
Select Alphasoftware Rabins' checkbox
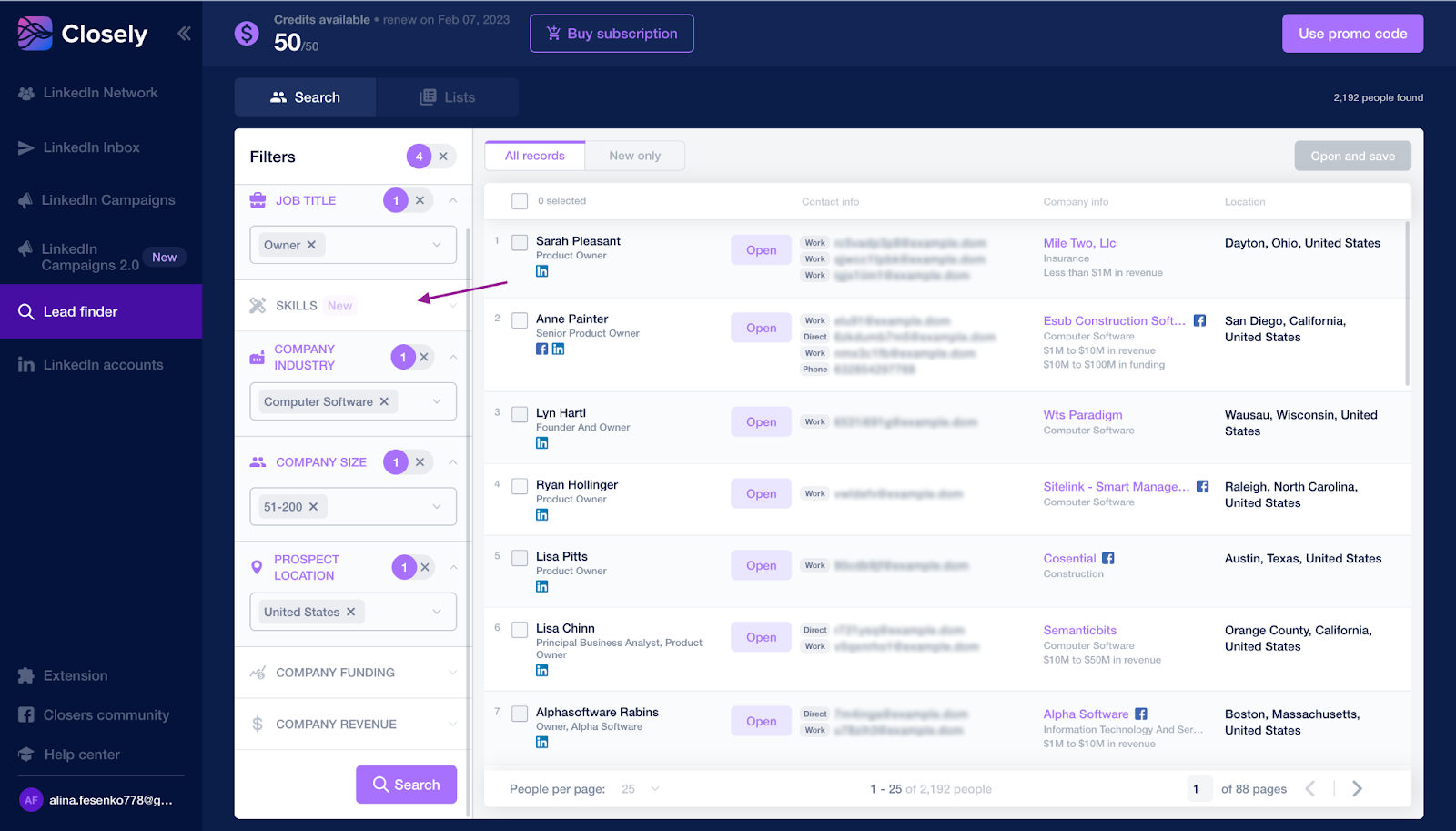tap(520, 714)
